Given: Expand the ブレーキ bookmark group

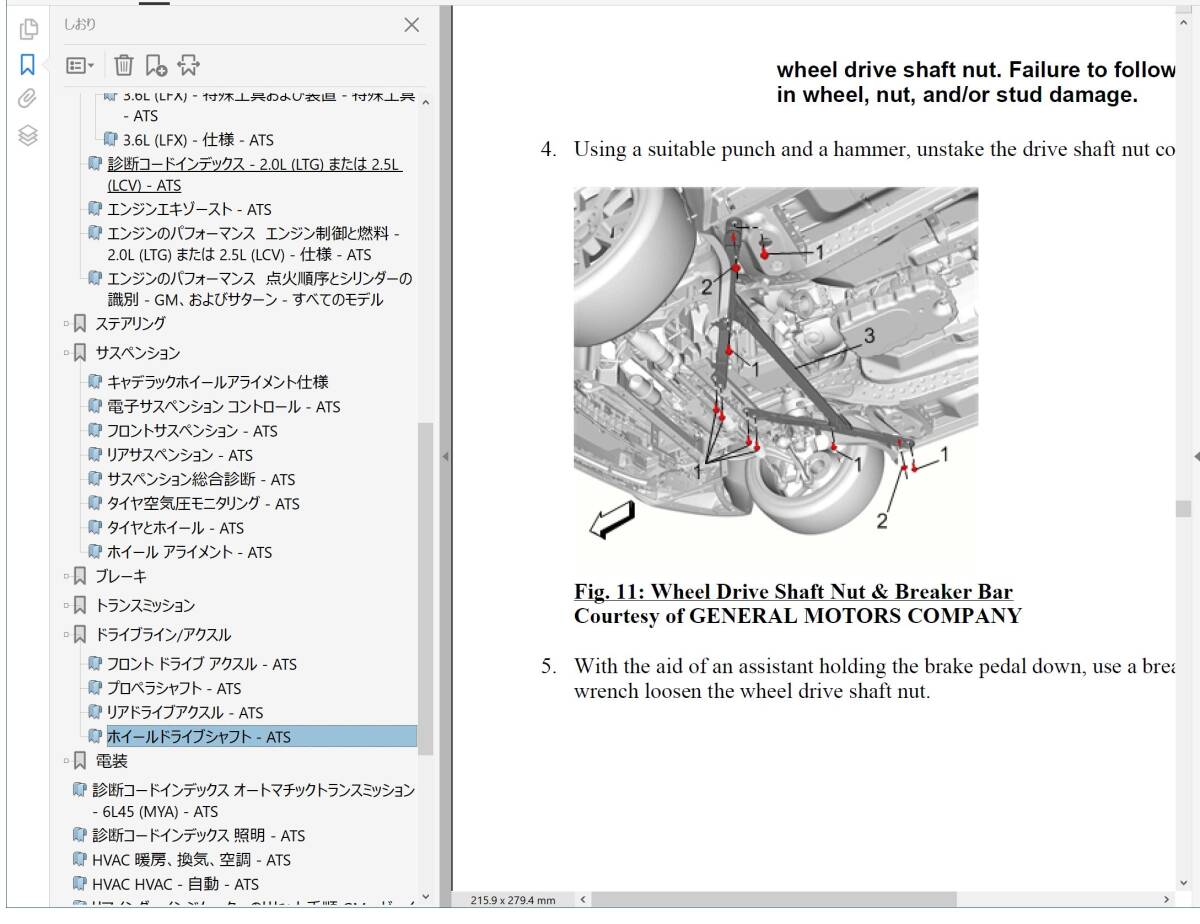Looking at the screenshot, I should (67, 577).
